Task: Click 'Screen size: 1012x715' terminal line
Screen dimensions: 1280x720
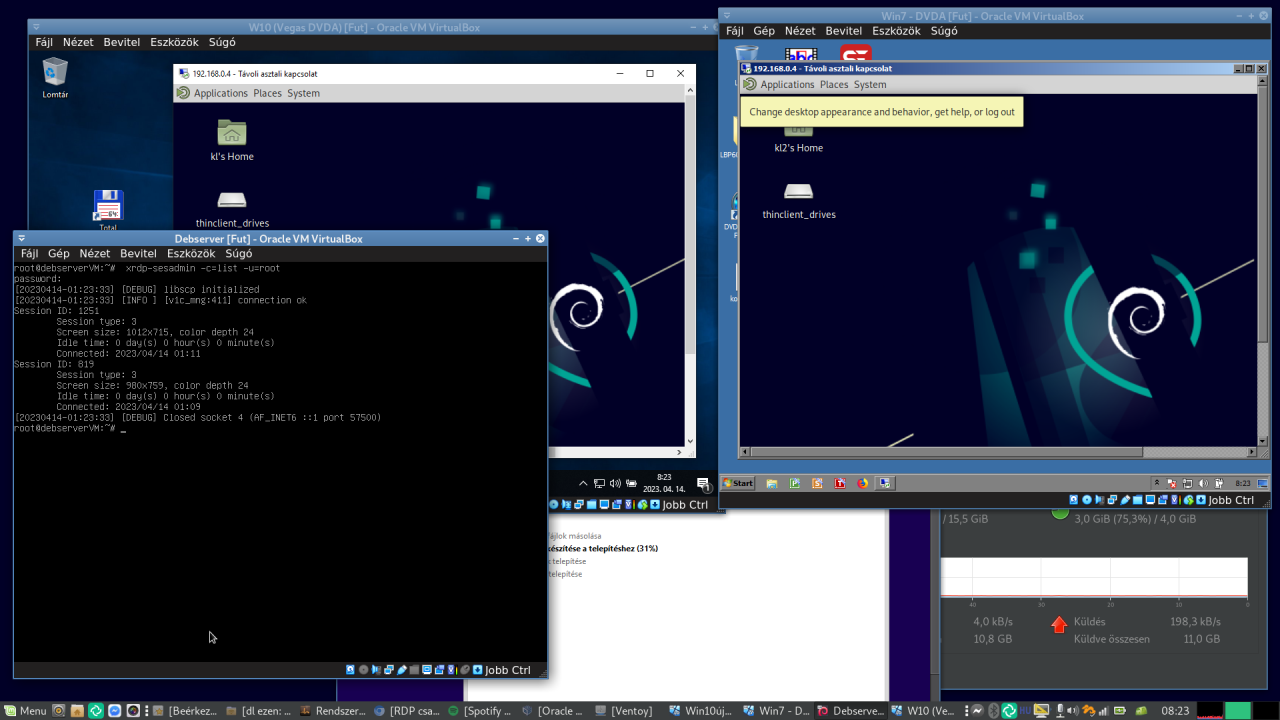Action: (x=155, y=332)
